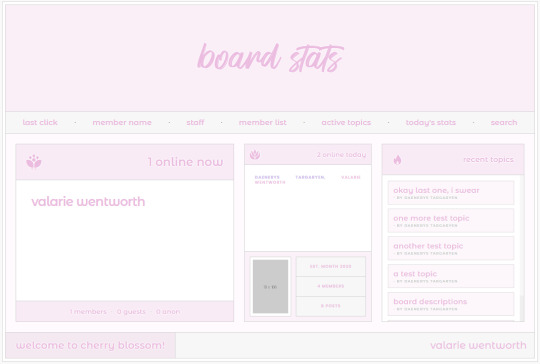The image size is (540, 364).
Task: Click the flower icon beside 1 online now
Action: coord(34,162)
